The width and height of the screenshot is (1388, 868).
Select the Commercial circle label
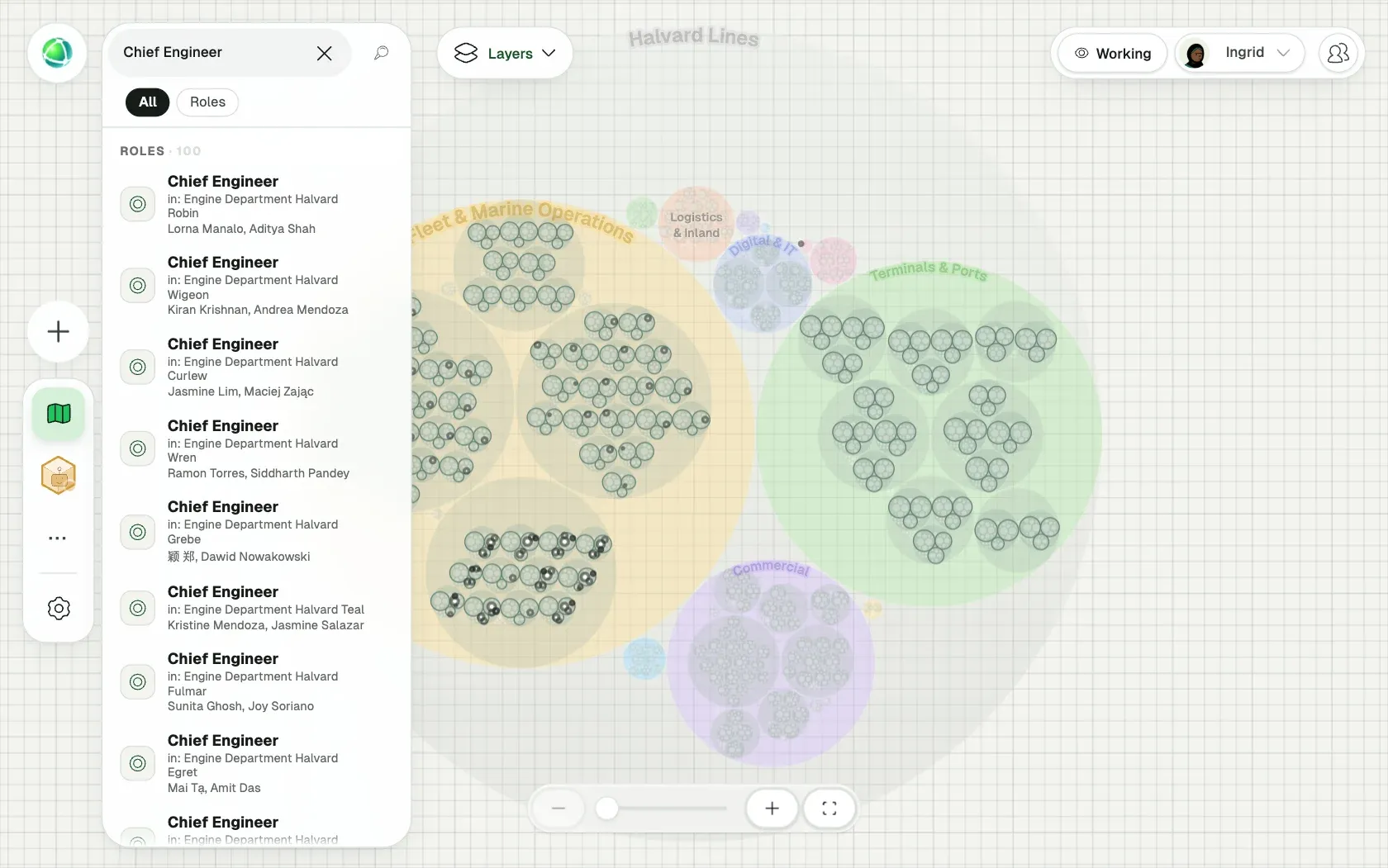772,568
